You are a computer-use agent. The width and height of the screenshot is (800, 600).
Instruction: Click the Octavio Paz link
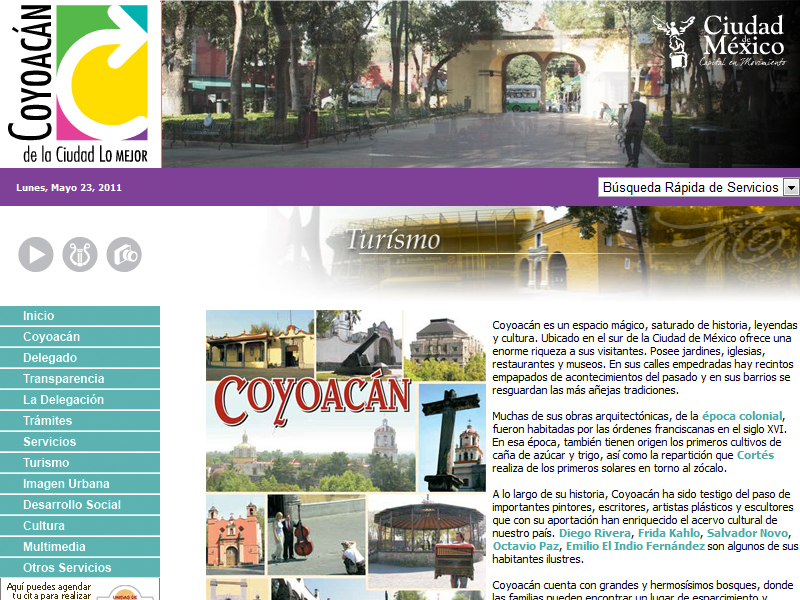point(525,546)
